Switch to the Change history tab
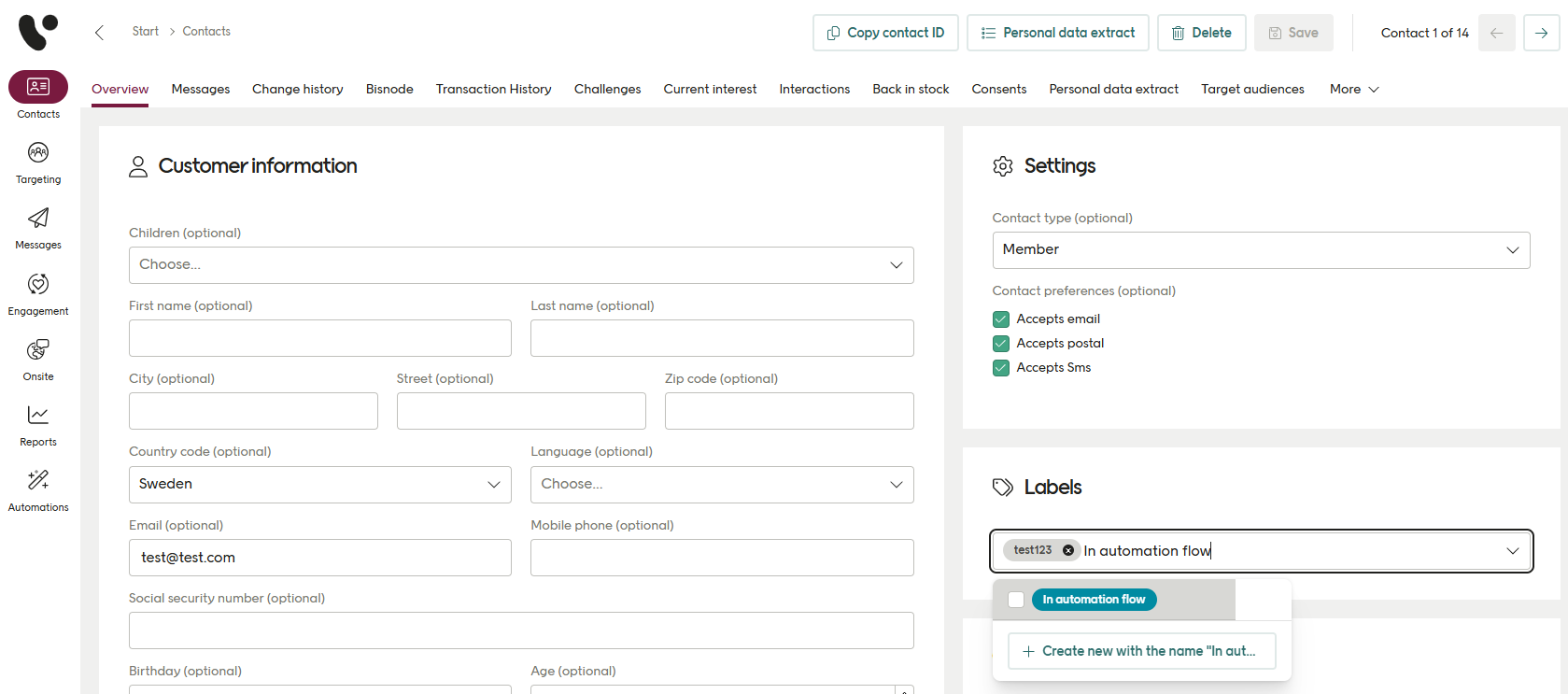Viewport: 1568px width, 694px height. (x=297, y=89)
